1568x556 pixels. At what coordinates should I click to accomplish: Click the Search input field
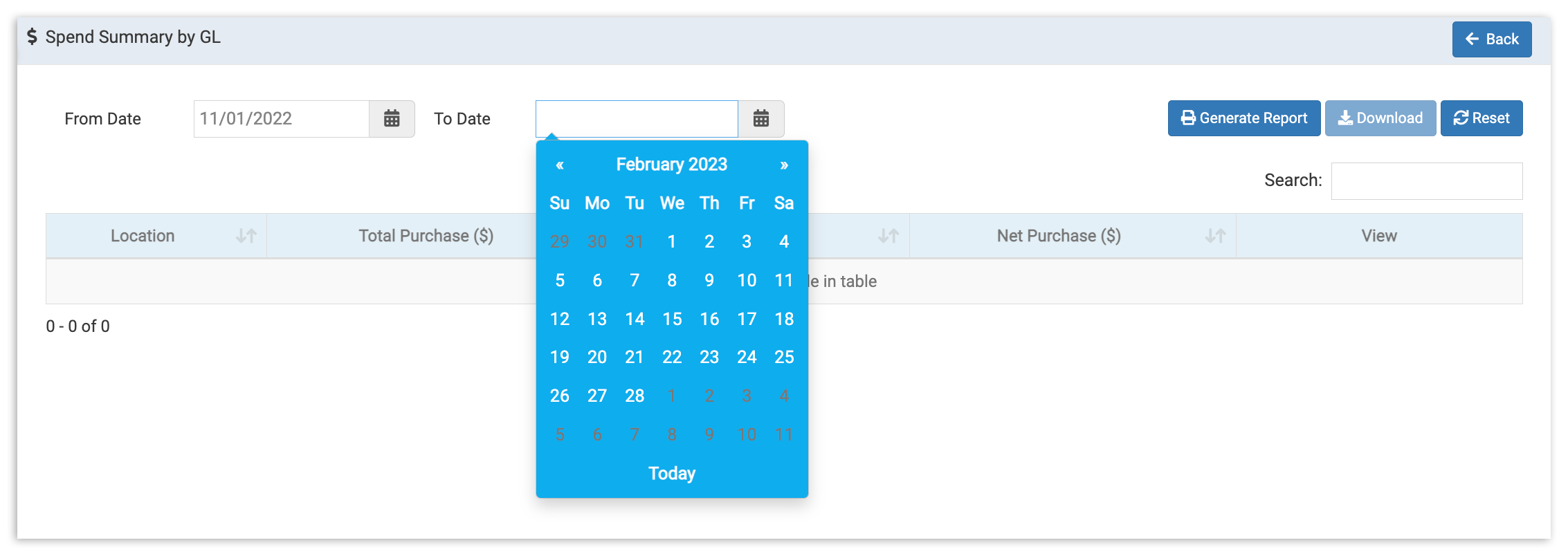click(1426, 180)
